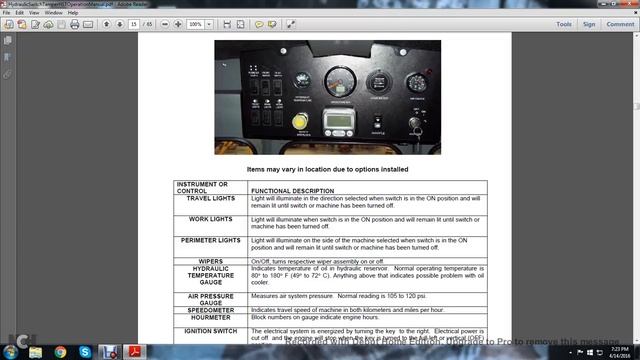This screenshot has height=360, width=640.
Task: Click the fit one full page icon
Action: [x=240, y=24]
